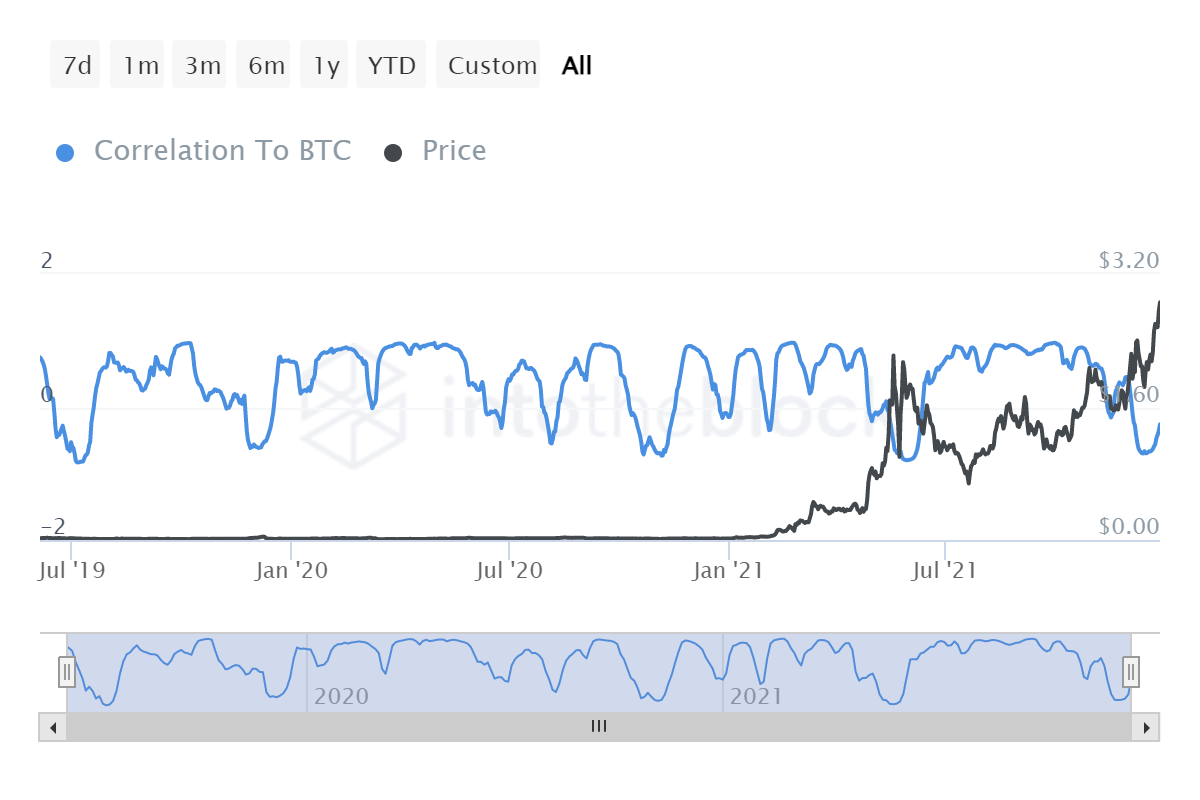Click the left navigator range handle
Image resolution: width=1200 pixels, height=800 pixels.
click(67, 672)
